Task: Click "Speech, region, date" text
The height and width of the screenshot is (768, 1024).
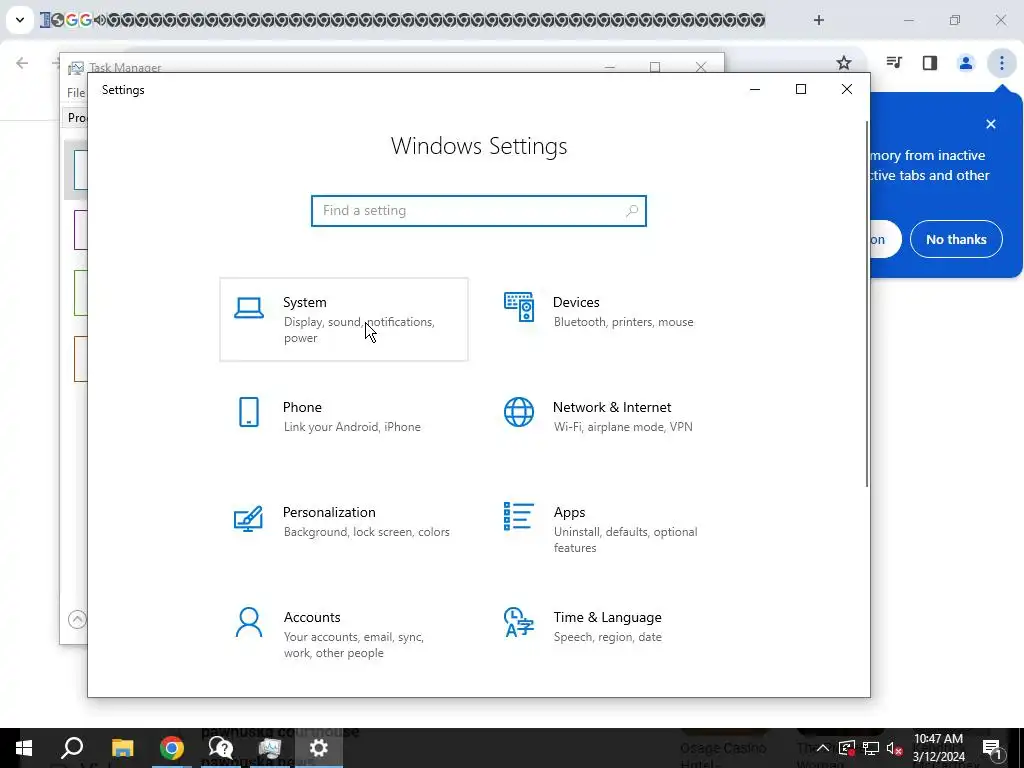Action: (x=607, y=637)
